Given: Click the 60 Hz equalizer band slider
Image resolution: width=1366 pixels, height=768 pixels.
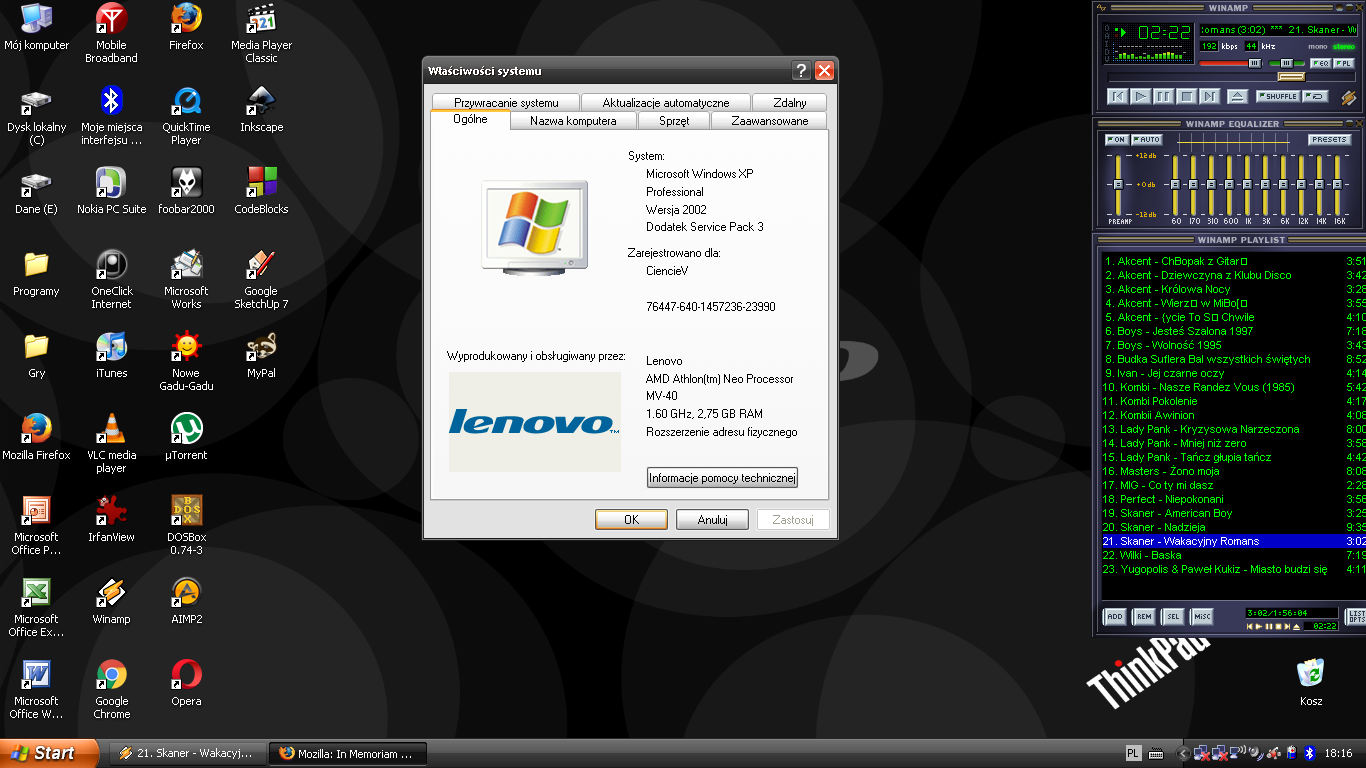Looking at the screenshot, I should pyautogui.click(x=1175, y=185).
